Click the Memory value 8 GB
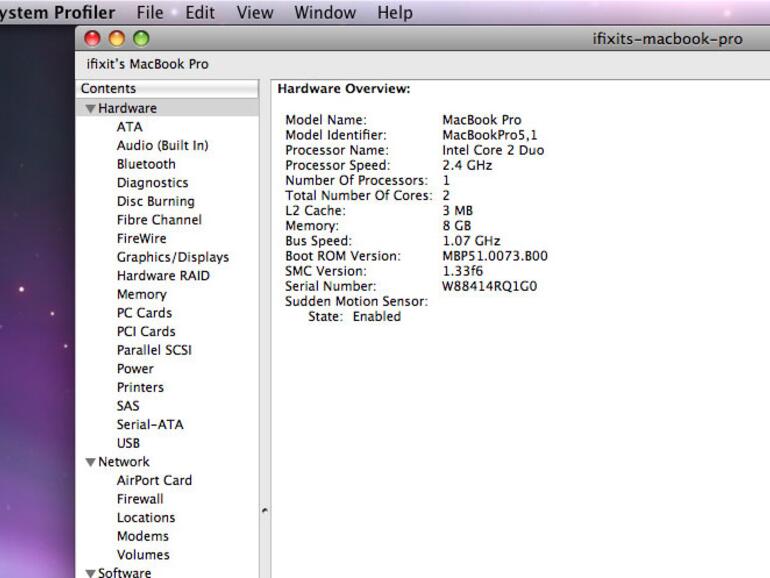The height and width of the screenshot is (578, 770). 457,226
